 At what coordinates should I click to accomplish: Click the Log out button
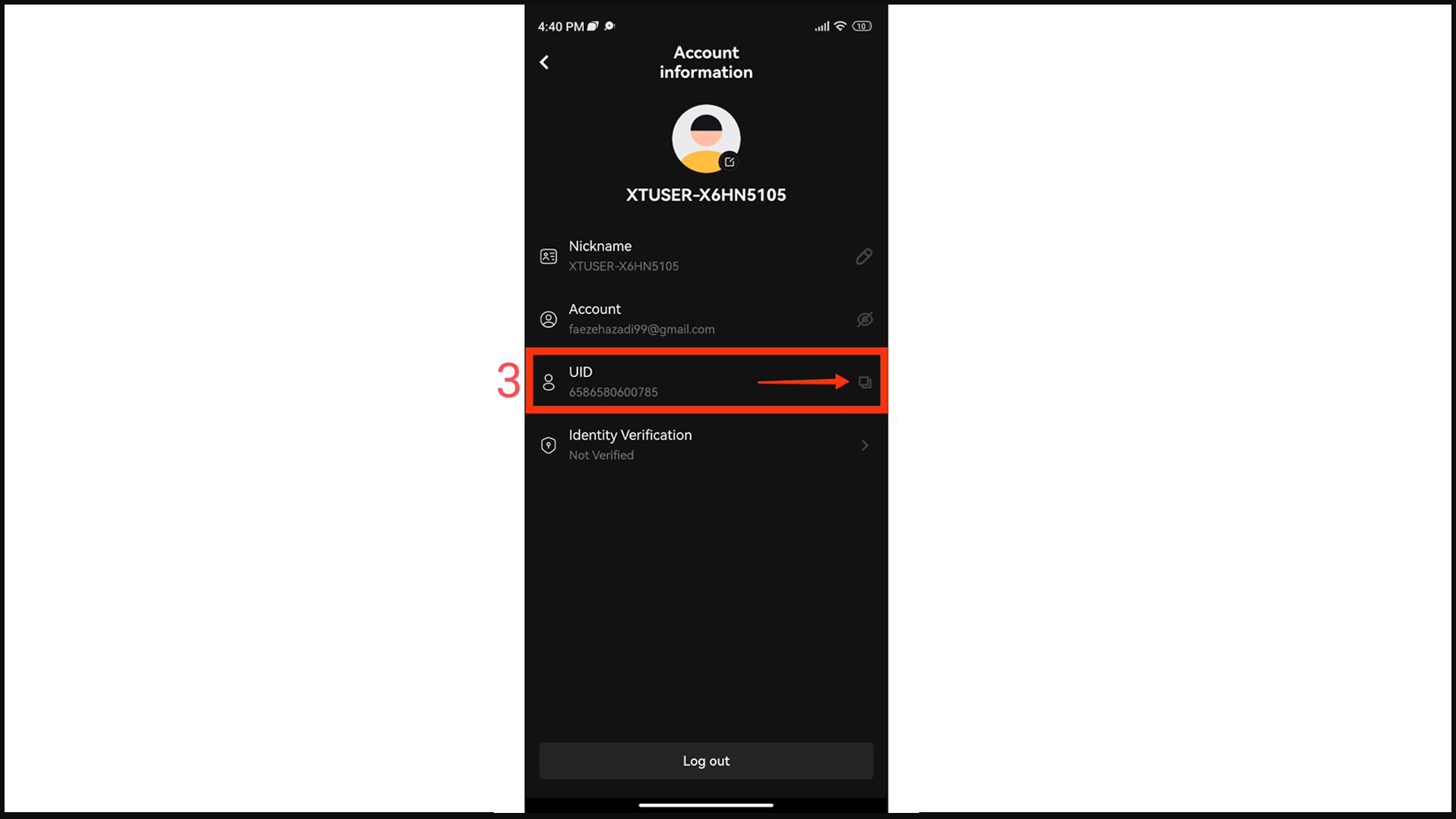tap(706, 760)
